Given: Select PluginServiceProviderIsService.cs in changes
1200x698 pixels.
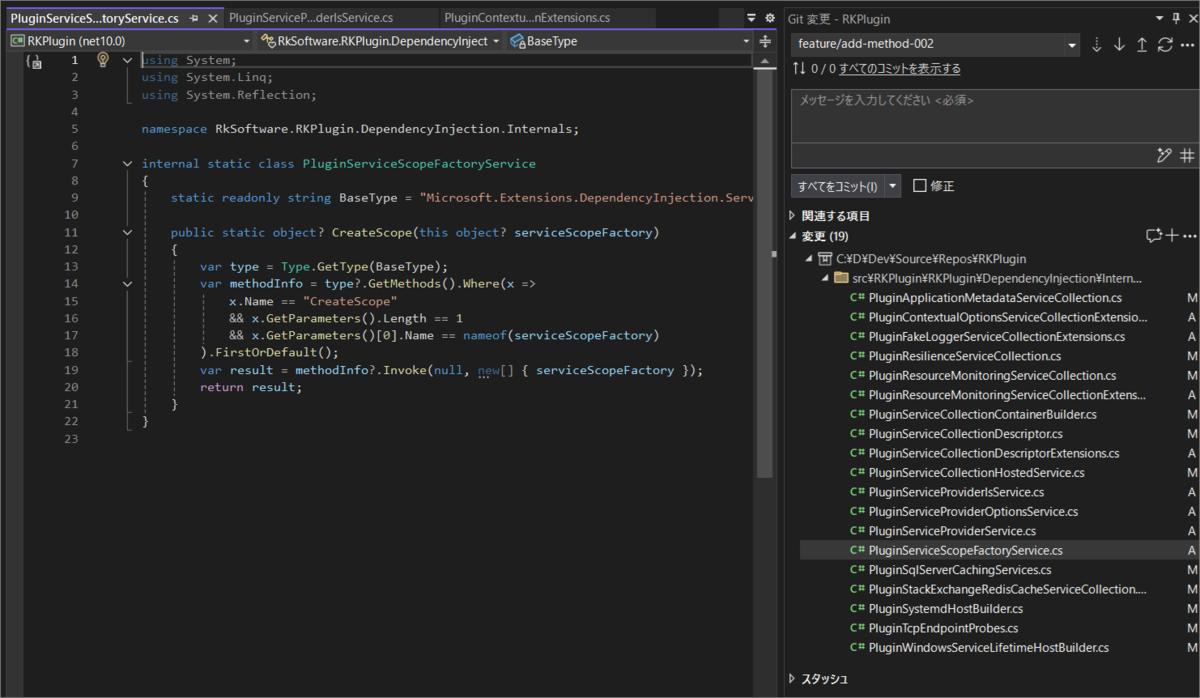Looking at the screenshot, I should tap(956, 492).
